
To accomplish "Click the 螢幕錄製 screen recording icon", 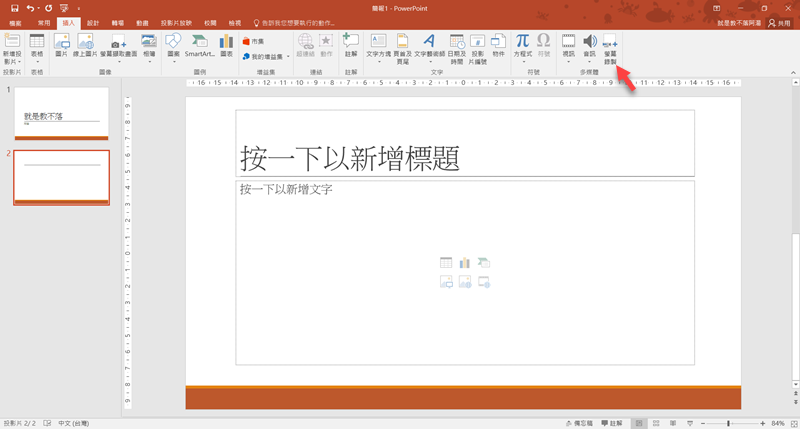I will pyautogui.click(x=610, y=47).
